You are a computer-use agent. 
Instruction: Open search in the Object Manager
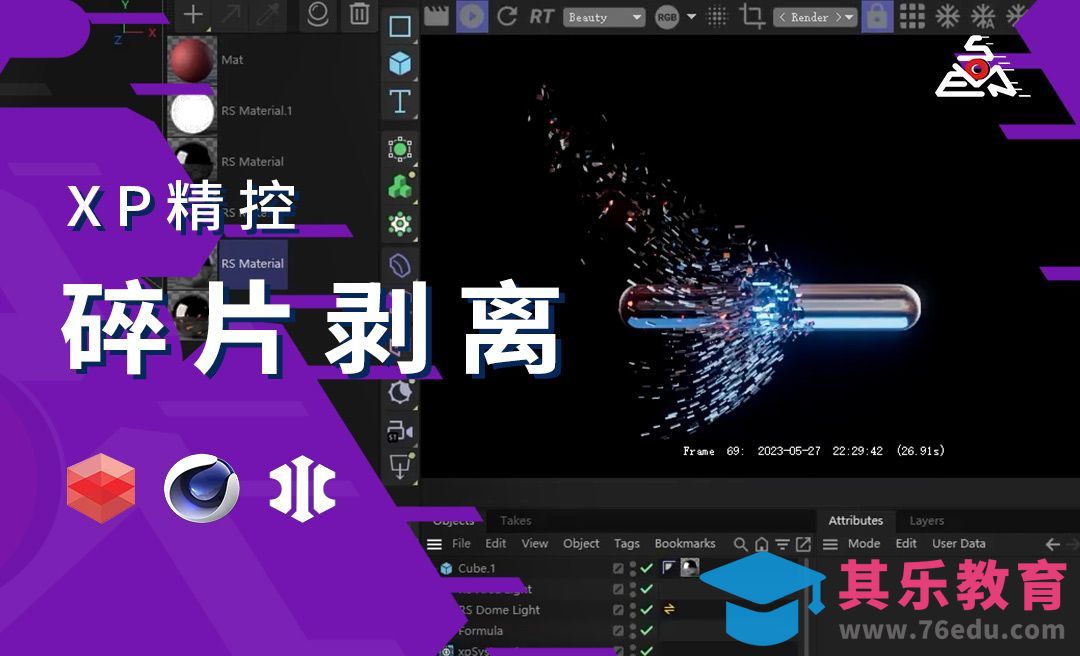click(x=739, y=544)
